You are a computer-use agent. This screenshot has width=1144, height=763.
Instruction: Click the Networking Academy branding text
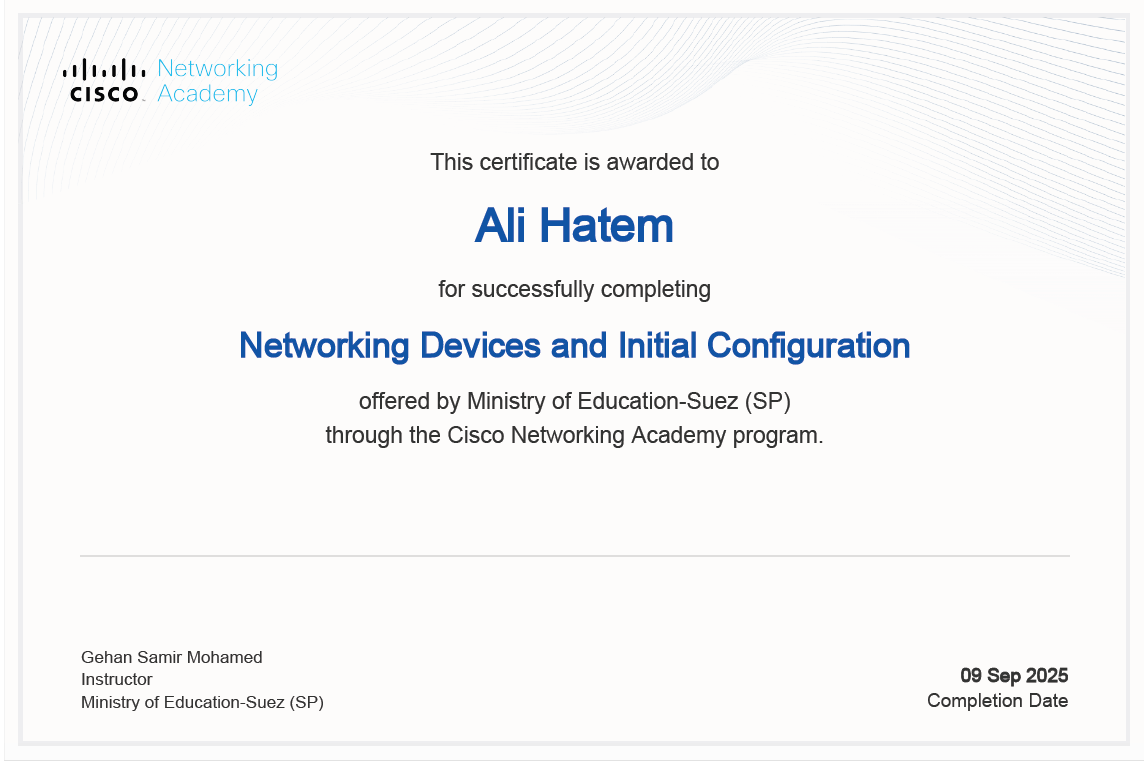pos(216,80)
